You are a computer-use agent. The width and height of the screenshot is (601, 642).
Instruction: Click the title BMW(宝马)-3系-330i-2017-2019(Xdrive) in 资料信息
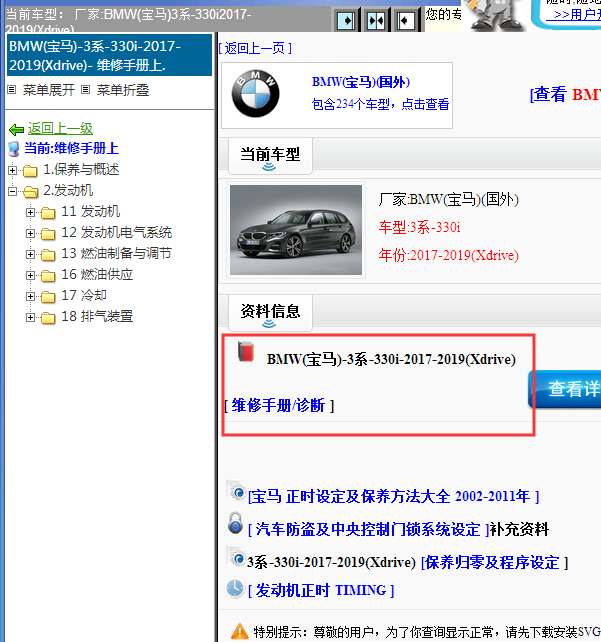(391, 359)
